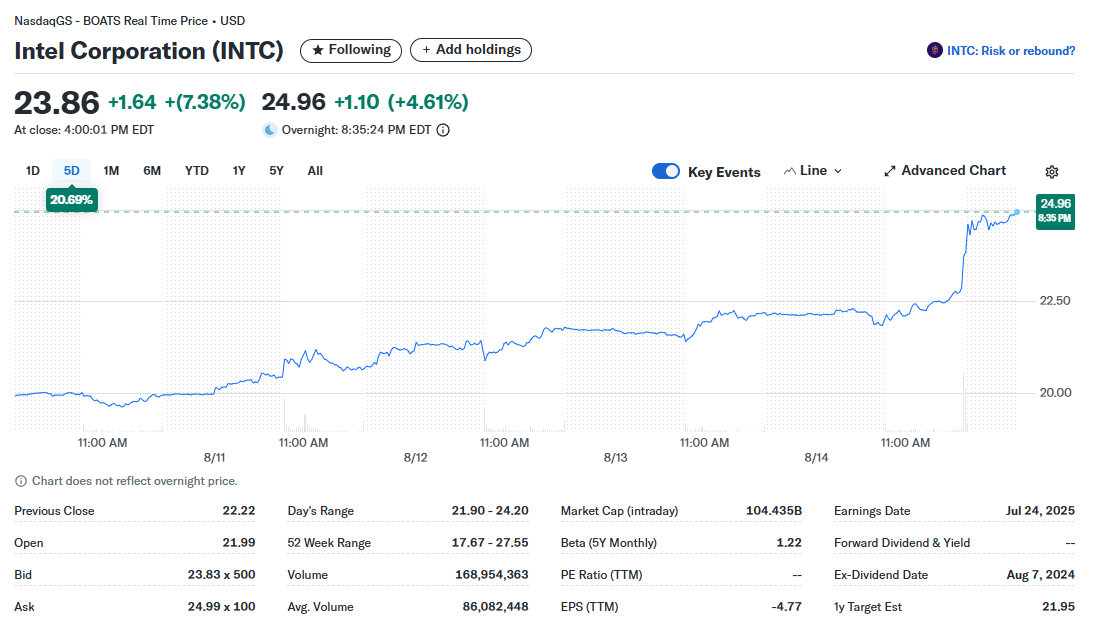Open the Line chart type dropdown
Image resolution: width=1094 pixels, height=633 pixels.
[813, 171]
